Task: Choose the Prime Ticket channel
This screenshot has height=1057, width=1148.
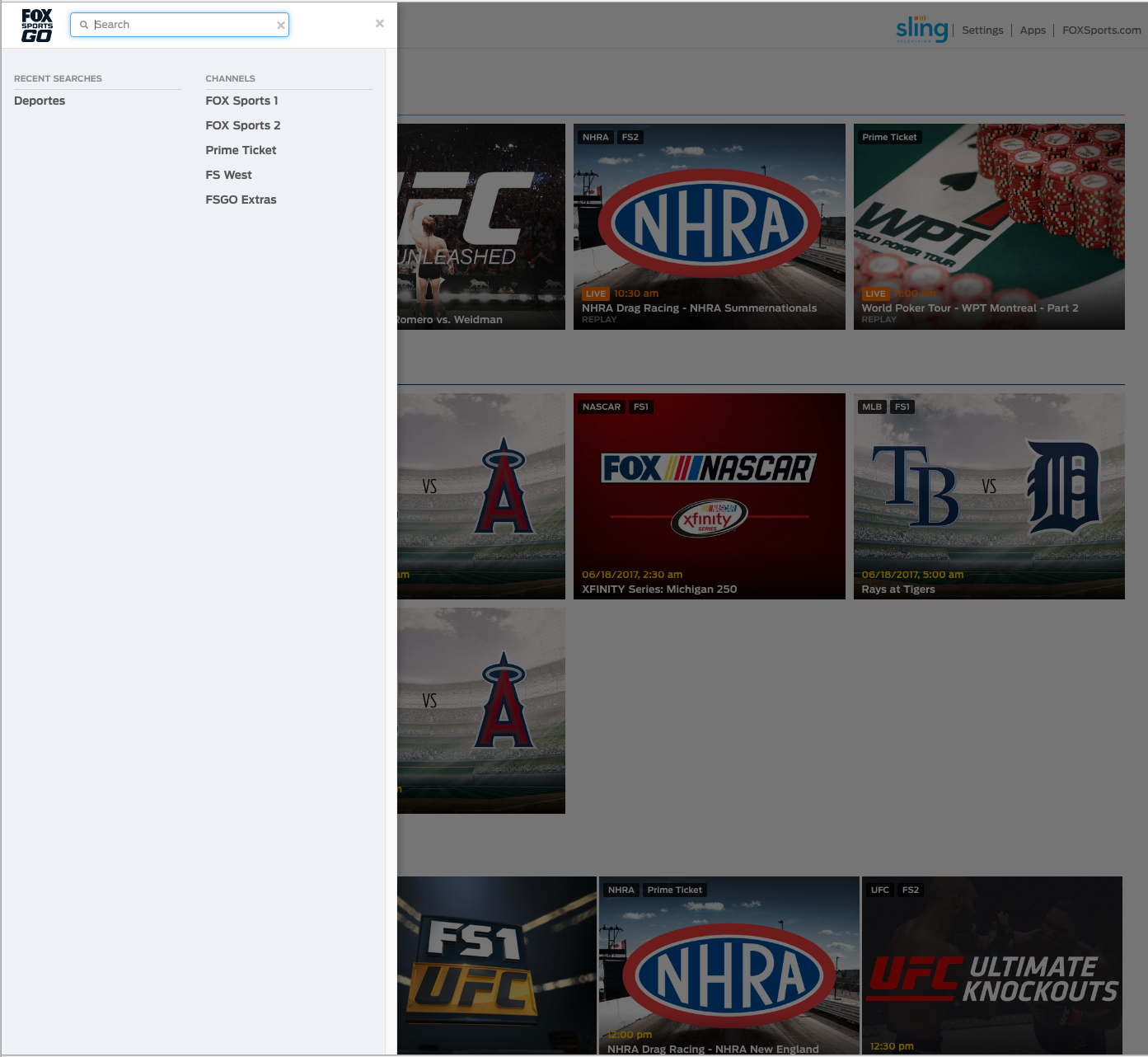Action: click(x=241, y=150)
